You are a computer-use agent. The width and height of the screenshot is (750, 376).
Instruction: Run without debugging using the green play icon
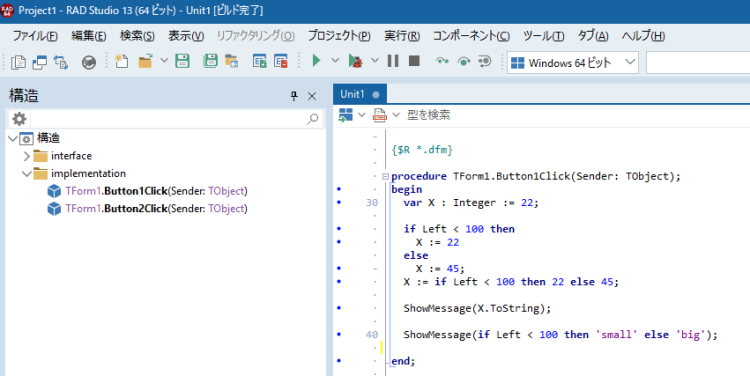[x=316, y=60]
